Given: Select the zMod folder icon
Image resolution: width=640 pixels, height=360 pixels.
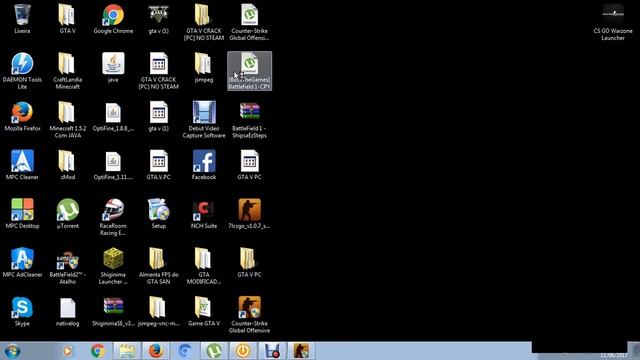Looking at the screenshot, I should 67,165.
